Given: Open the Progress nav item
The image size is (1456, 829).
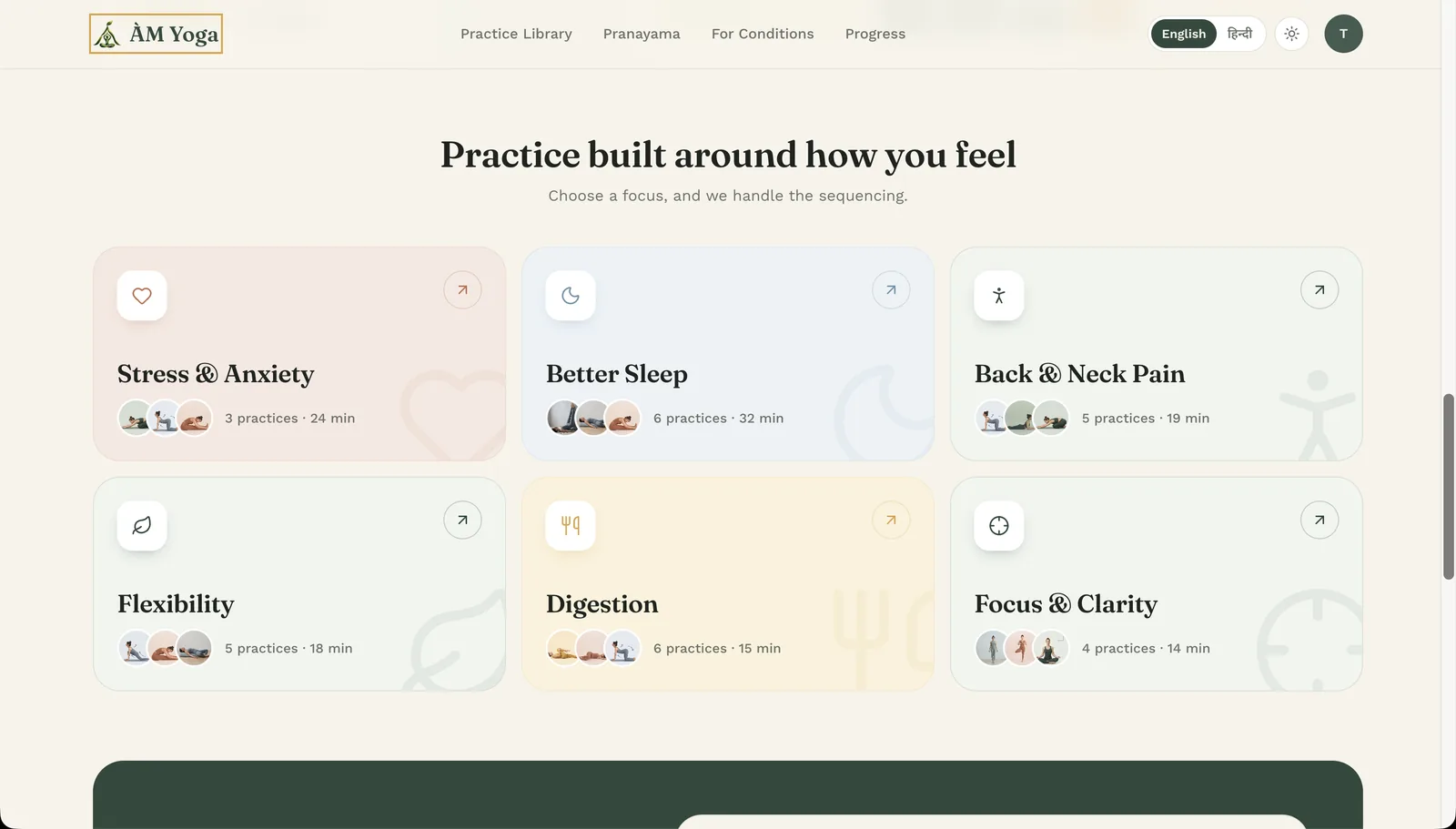Looking at the screenshot, I should [x=875, y=34].
